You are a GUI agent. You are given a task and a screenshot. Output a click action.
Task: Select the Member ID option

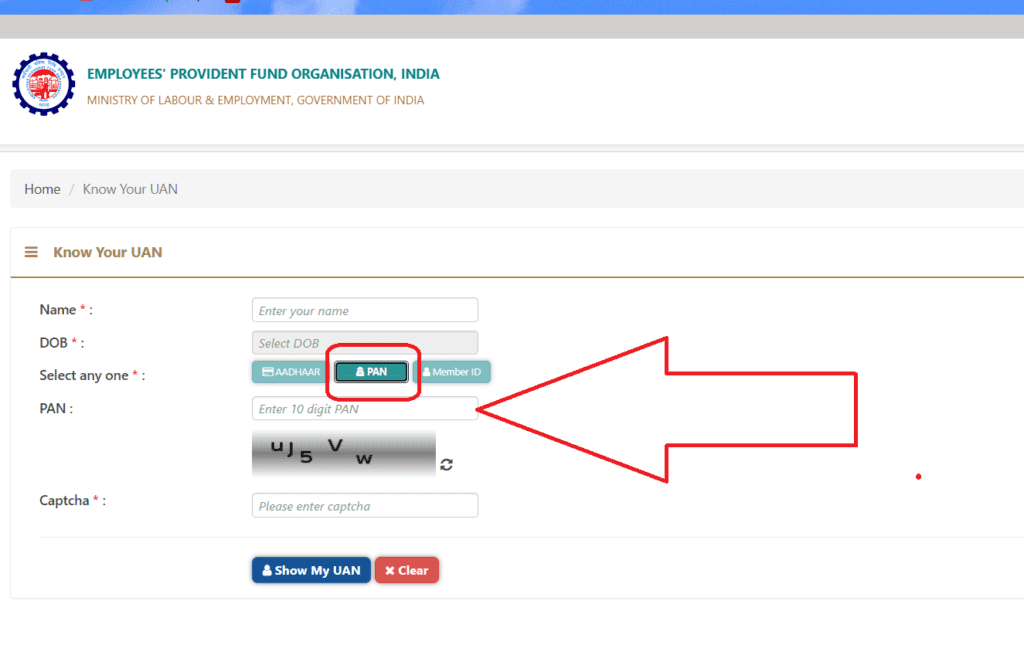tap(452, 372)
